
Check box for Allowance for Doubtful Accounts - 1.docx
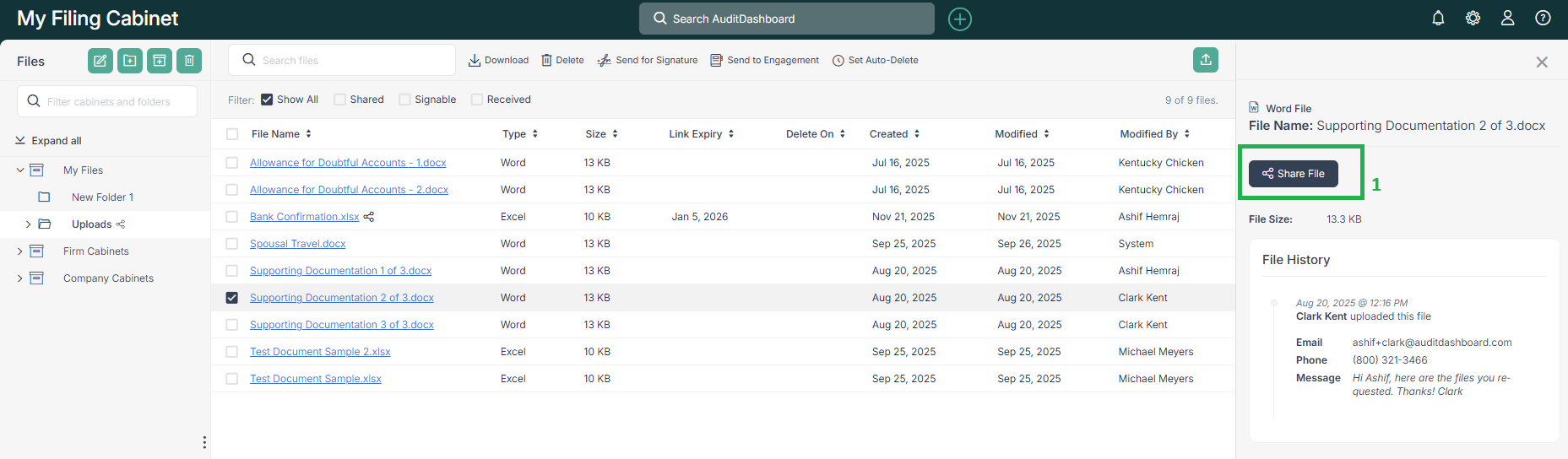coord(232,163)
